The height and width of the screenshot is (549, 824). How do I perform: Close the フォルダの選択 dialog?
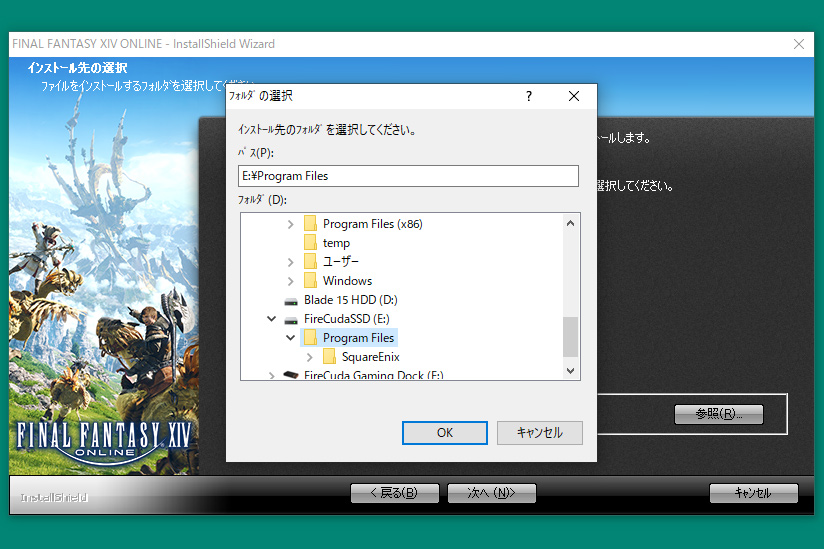click(x=574, y=96)
